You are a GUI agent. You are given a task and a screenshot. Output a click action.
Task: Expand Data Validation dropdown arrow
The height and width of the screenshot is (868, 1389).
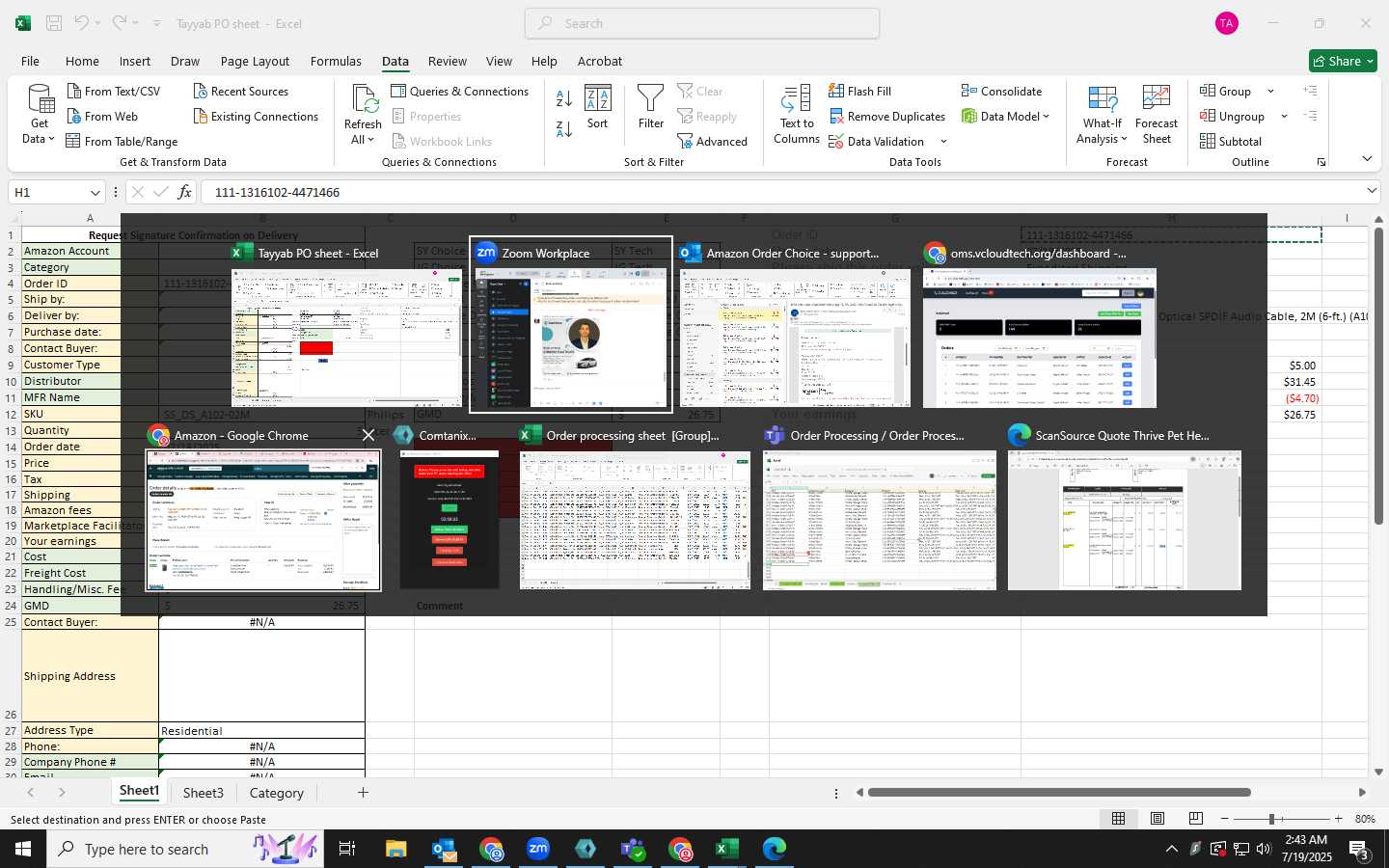(943, 141)
